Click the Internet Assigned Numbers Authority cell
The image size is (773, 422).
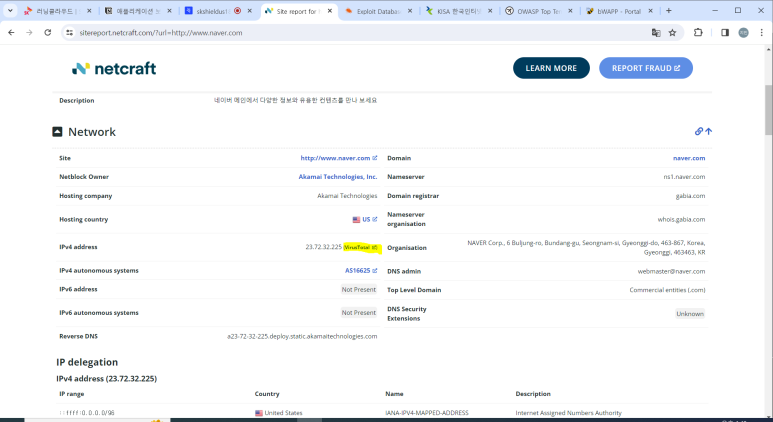(x=568, y=413)
